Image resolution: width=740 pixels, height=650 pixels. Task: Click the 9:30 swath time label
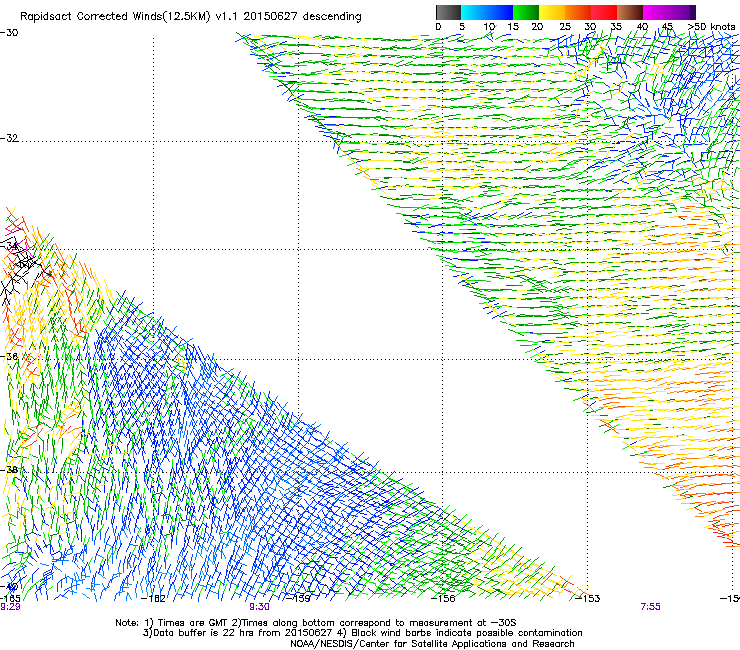[260, 607]
